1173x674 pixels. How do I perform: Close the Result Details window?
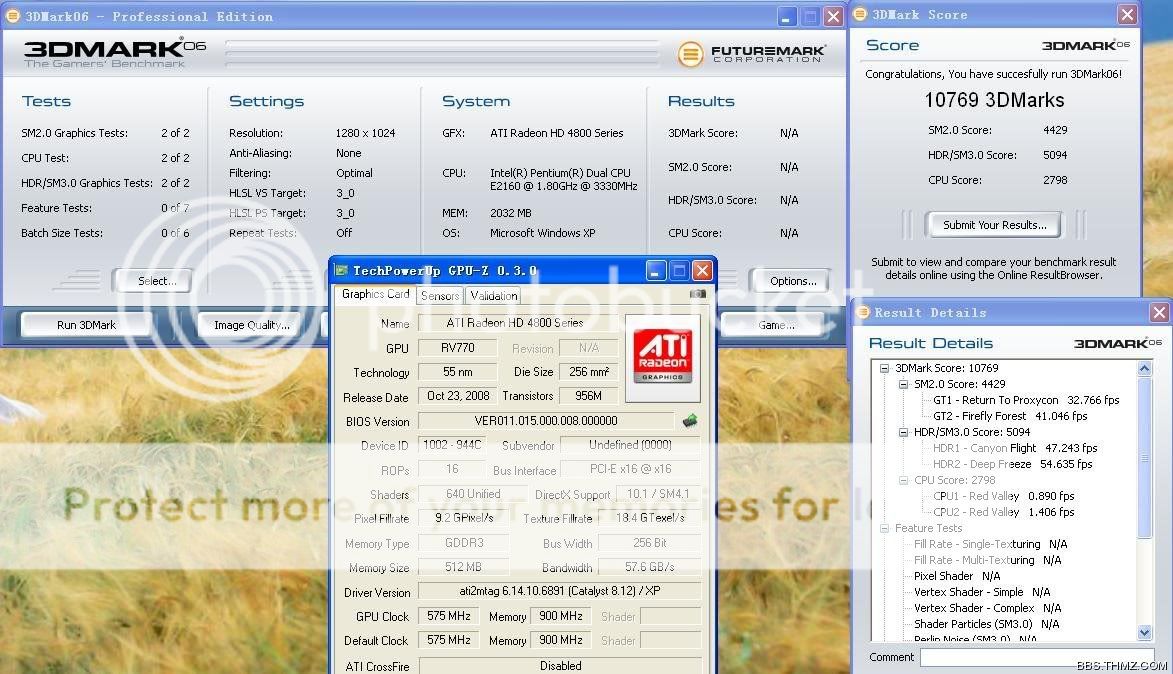pyautogui.click(x=1160, y=312)
